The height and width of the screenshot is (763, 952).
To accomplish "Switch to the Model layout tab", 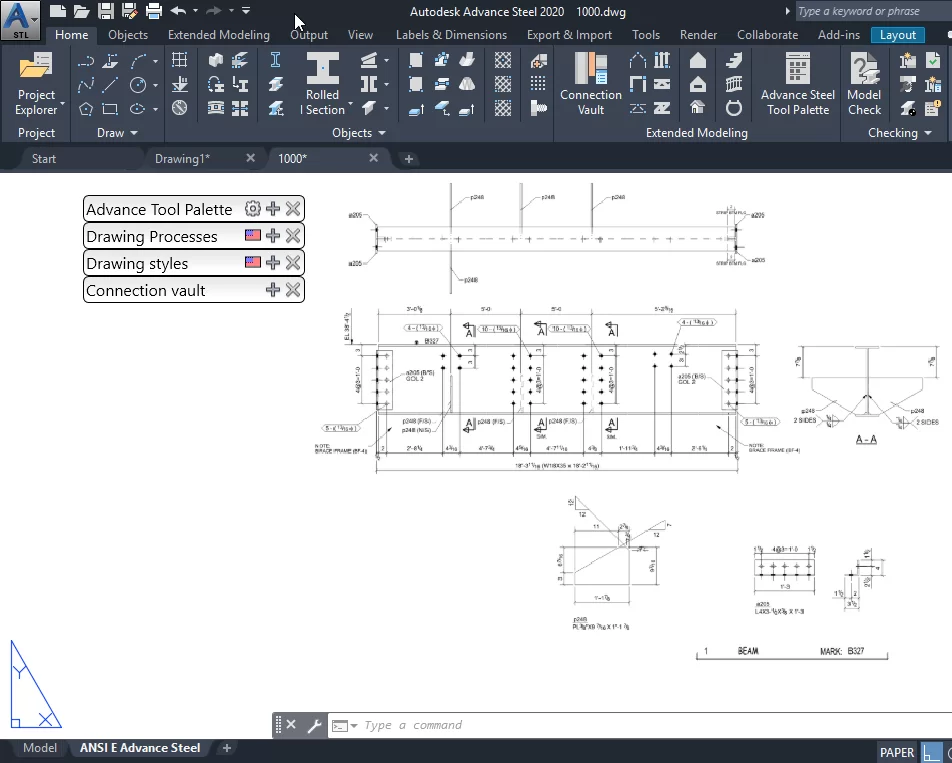I will coord(40,748).
